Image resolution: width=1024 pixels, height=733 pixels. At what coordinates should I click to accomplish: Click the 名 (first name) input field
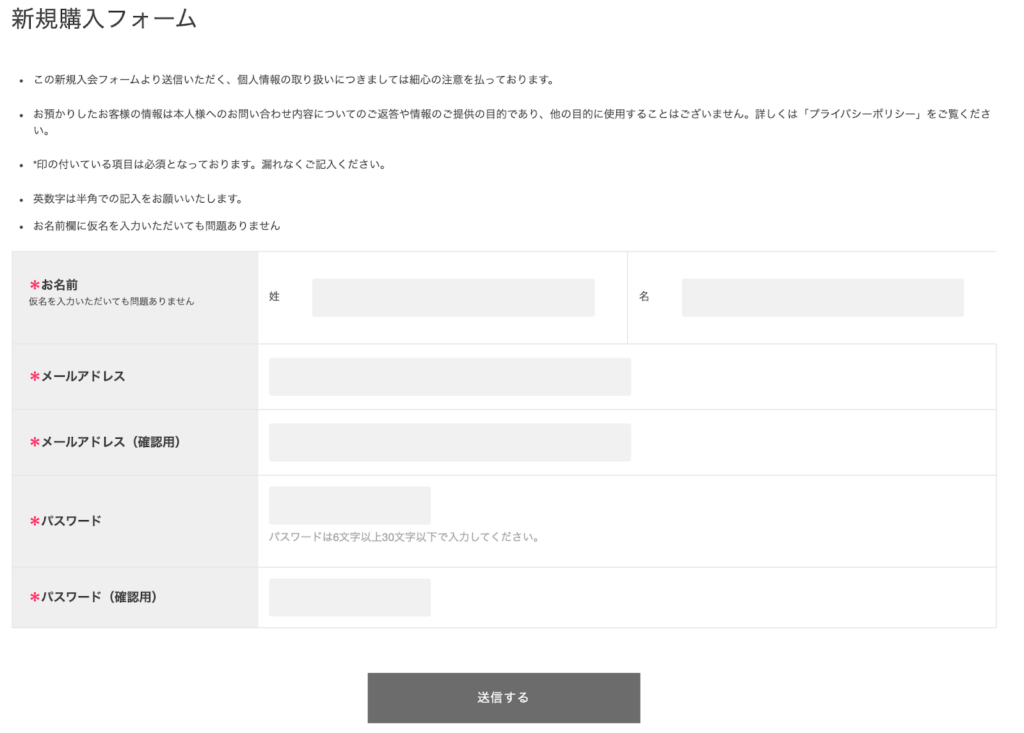(821, 297)
